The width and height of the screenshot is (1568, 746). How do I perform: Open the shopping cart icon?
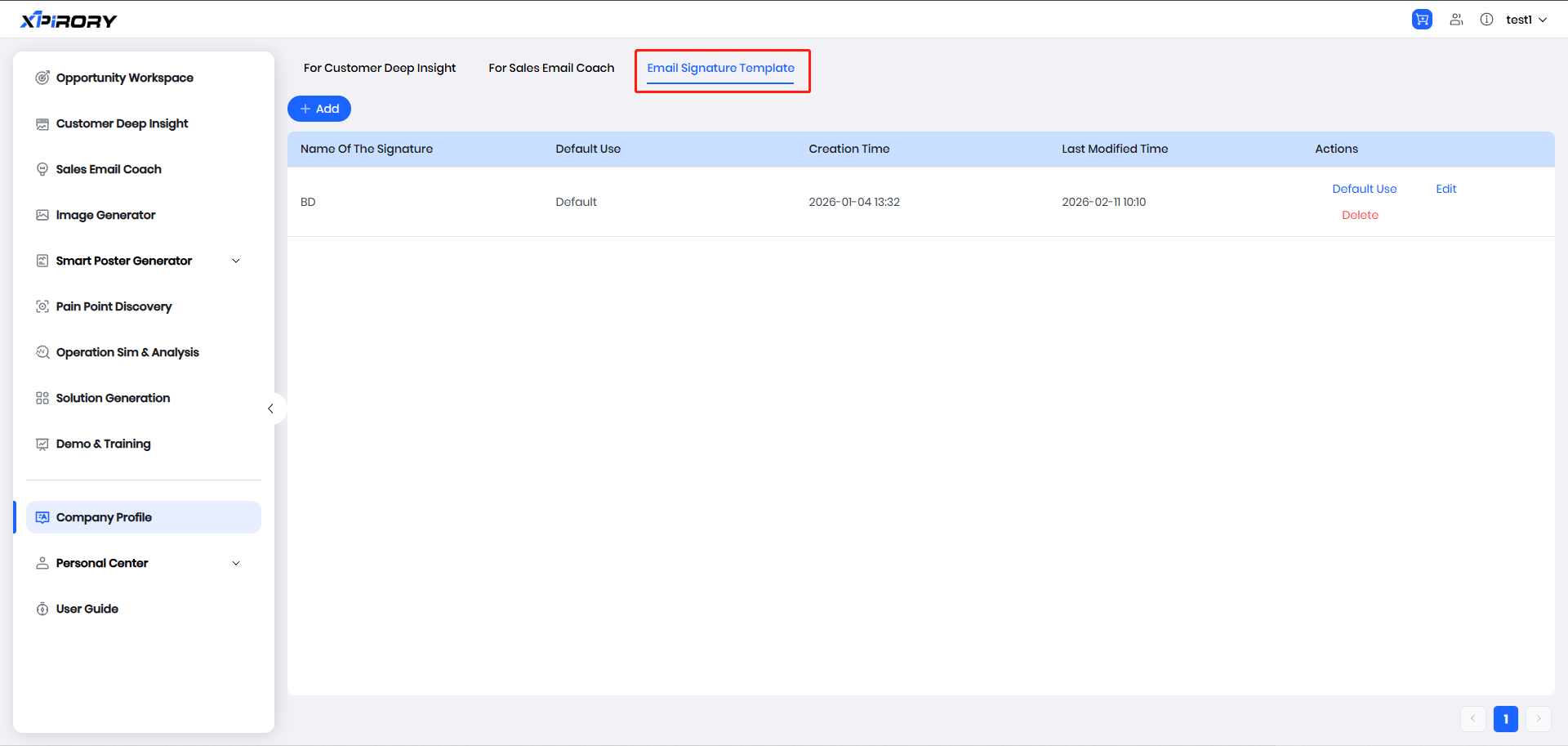coord(1422,20)
